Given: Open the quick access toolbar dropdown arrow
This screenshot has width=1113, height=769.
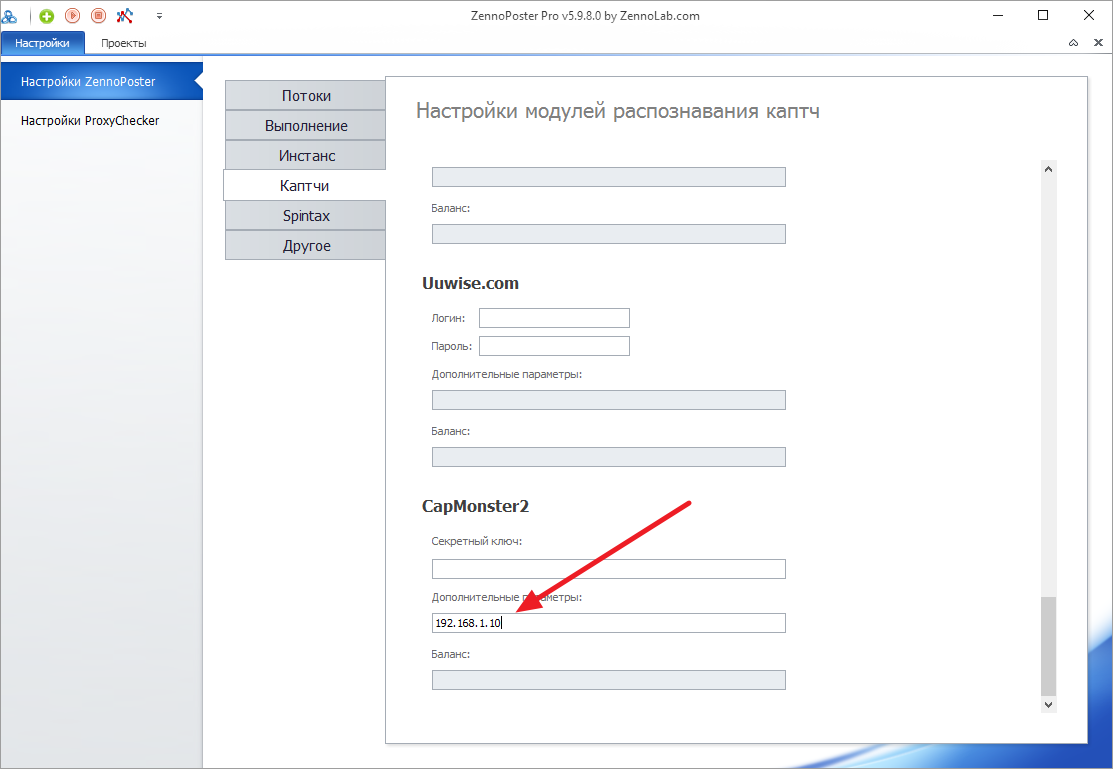Looking at the screenshot, I should coord(160,16).
